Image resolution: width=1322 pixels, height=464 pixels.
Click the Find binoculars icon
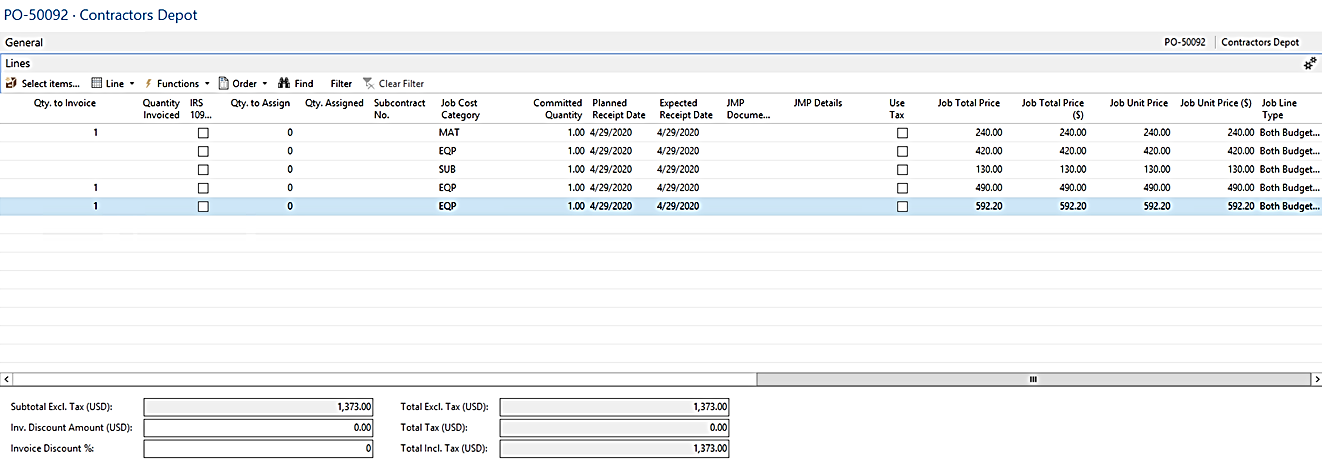[284, 84]
